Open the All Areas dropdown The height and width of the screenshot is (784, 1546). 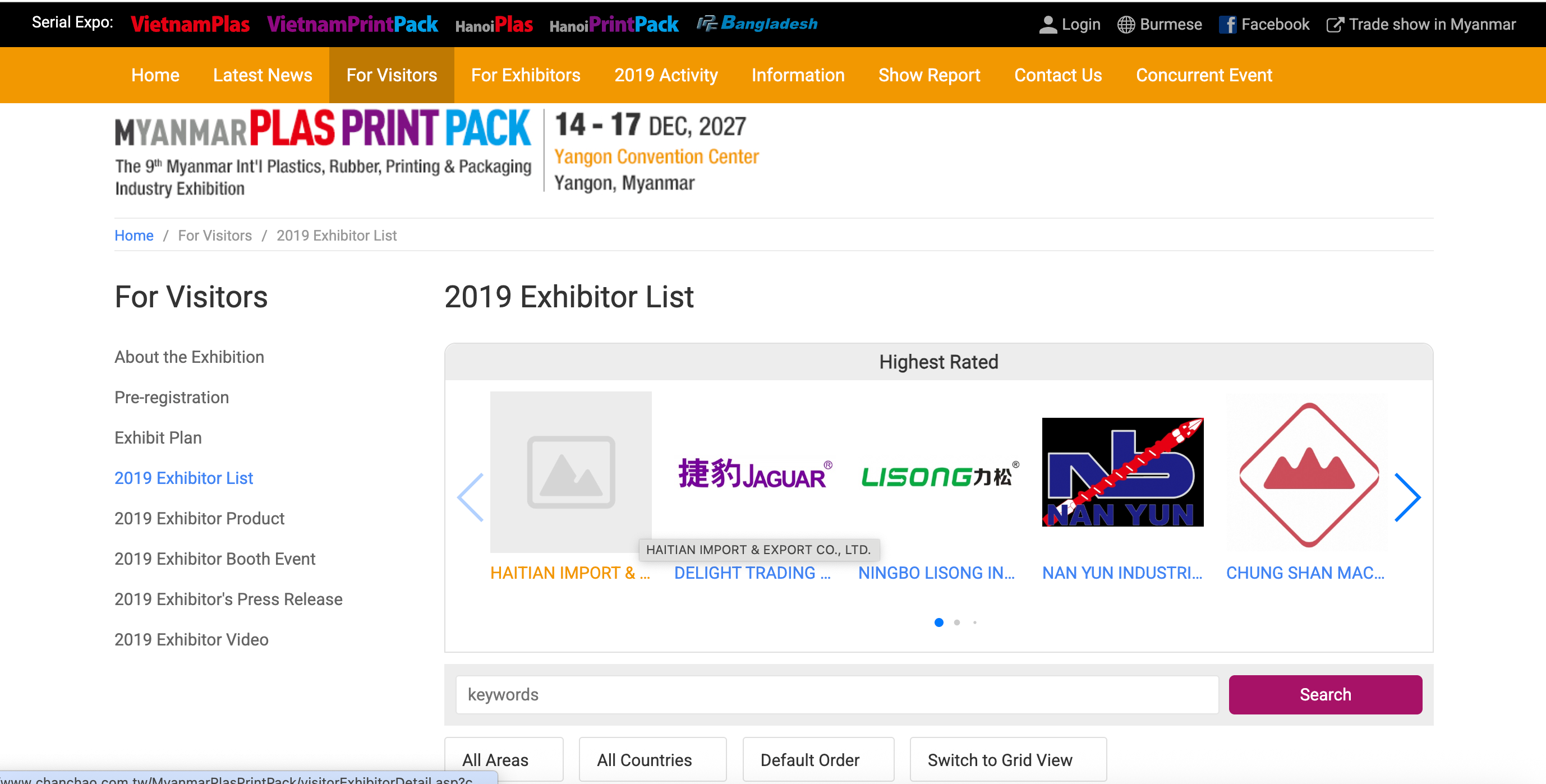503,759
